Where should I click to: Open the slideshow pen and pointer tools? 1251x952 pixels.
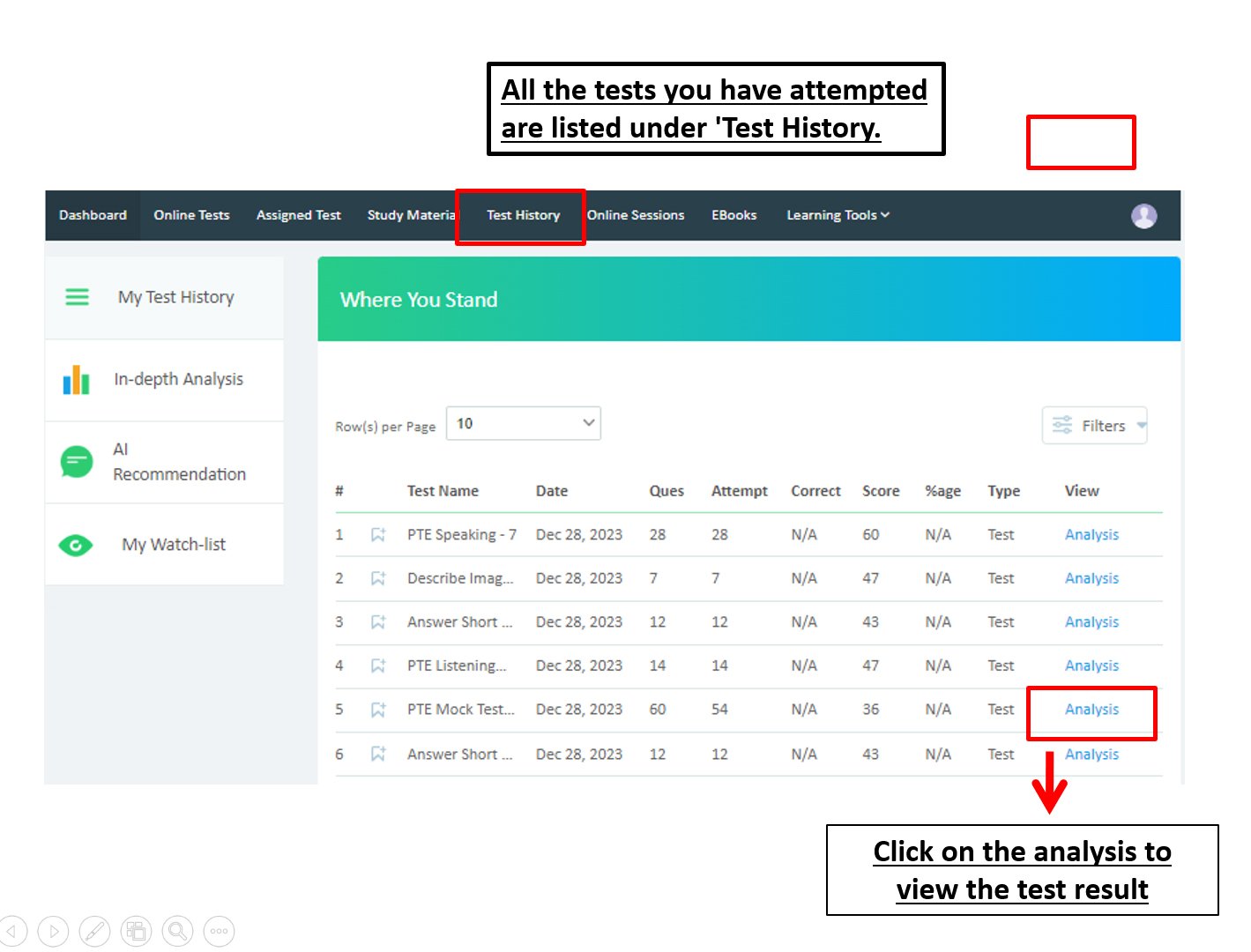pos(94,931)
